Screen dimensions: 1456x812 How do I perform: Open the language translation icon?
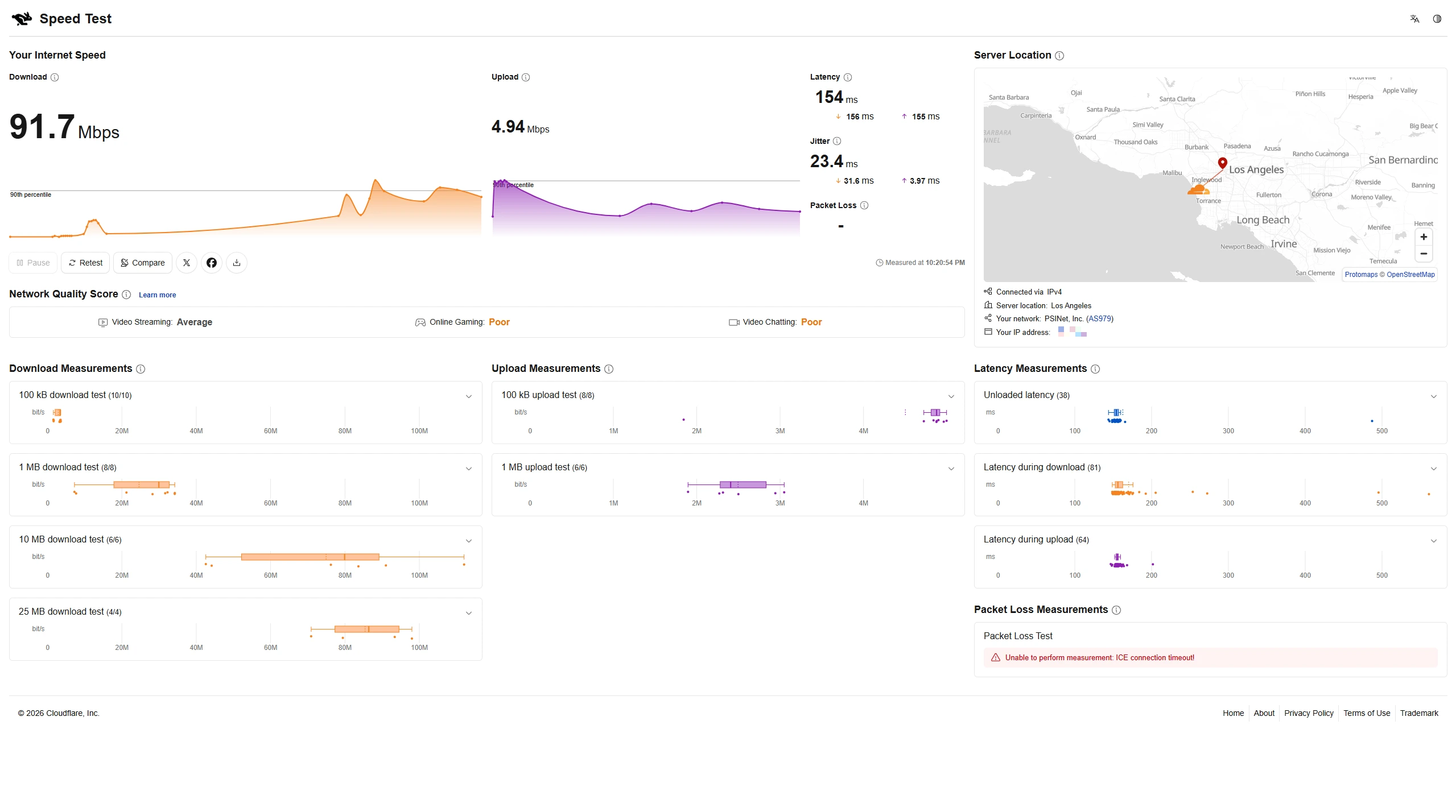tap(1414, 19)
